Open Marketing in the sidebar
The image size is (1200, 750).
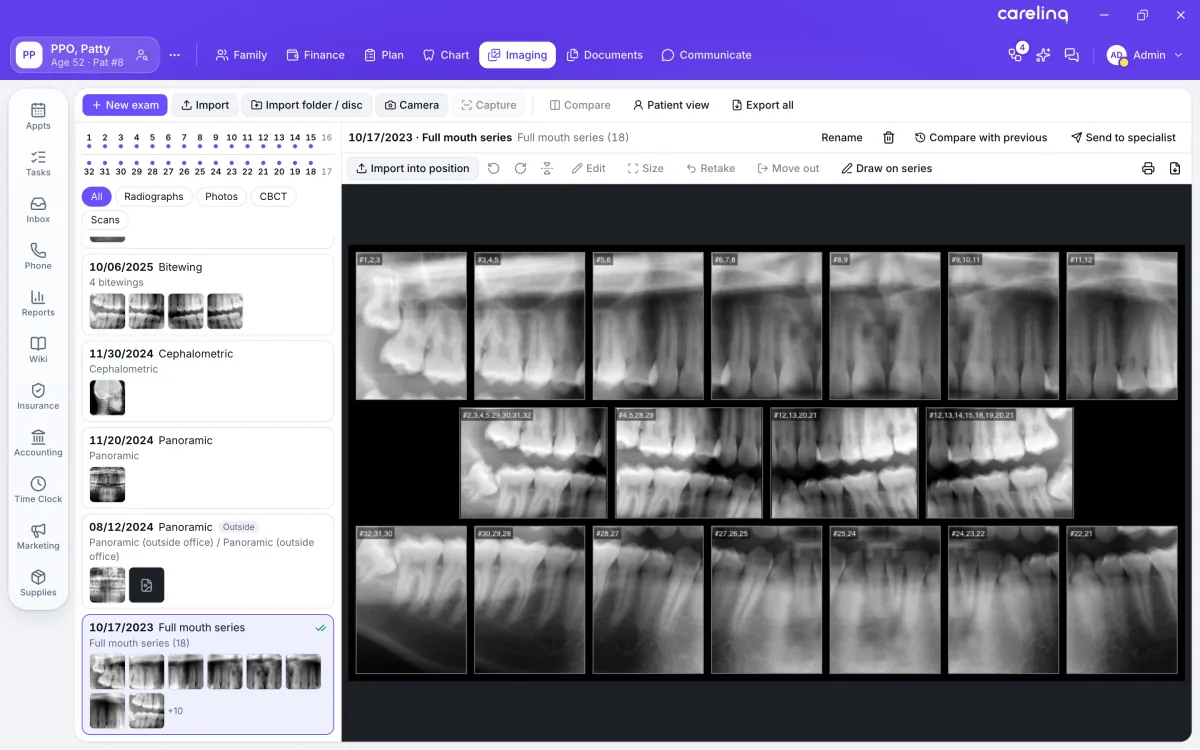click(x=38, y=536)
